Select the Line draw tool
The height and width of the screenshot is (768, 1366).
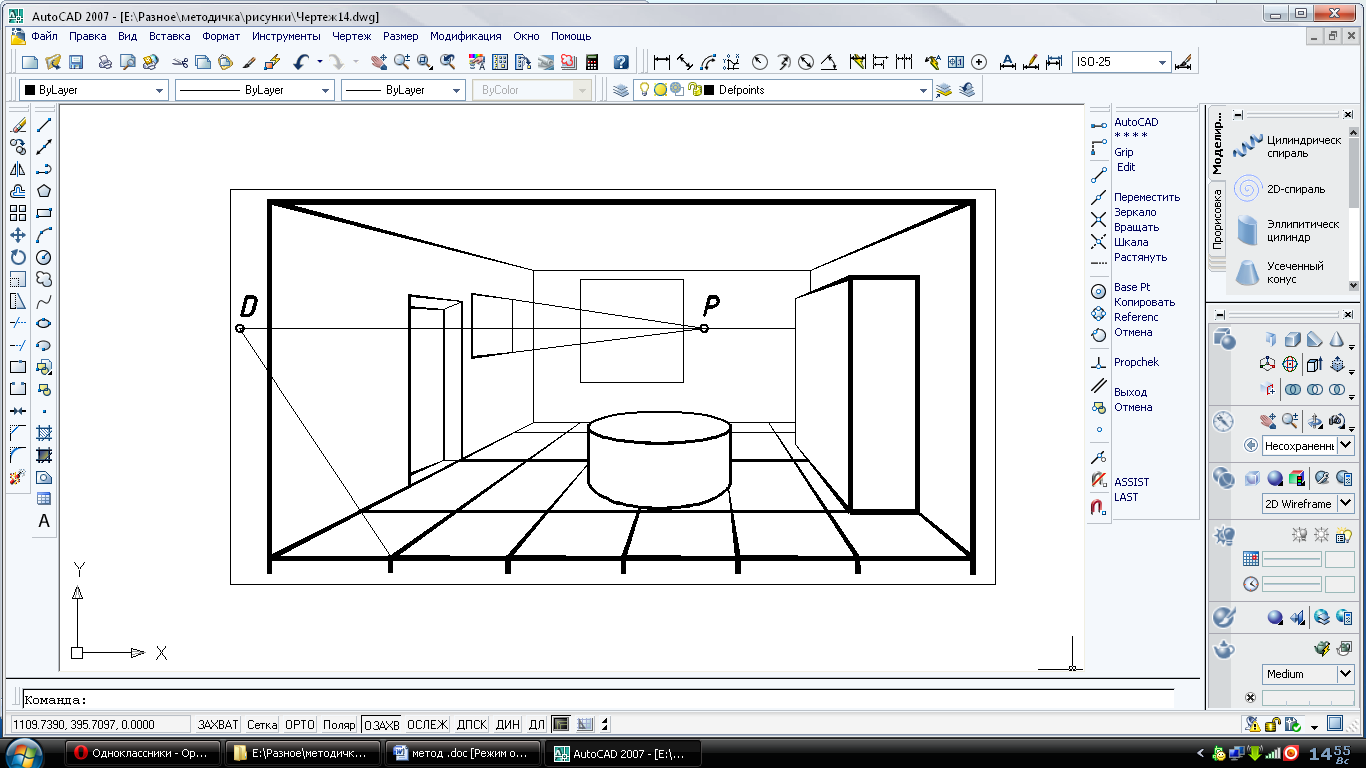point(44,125)
